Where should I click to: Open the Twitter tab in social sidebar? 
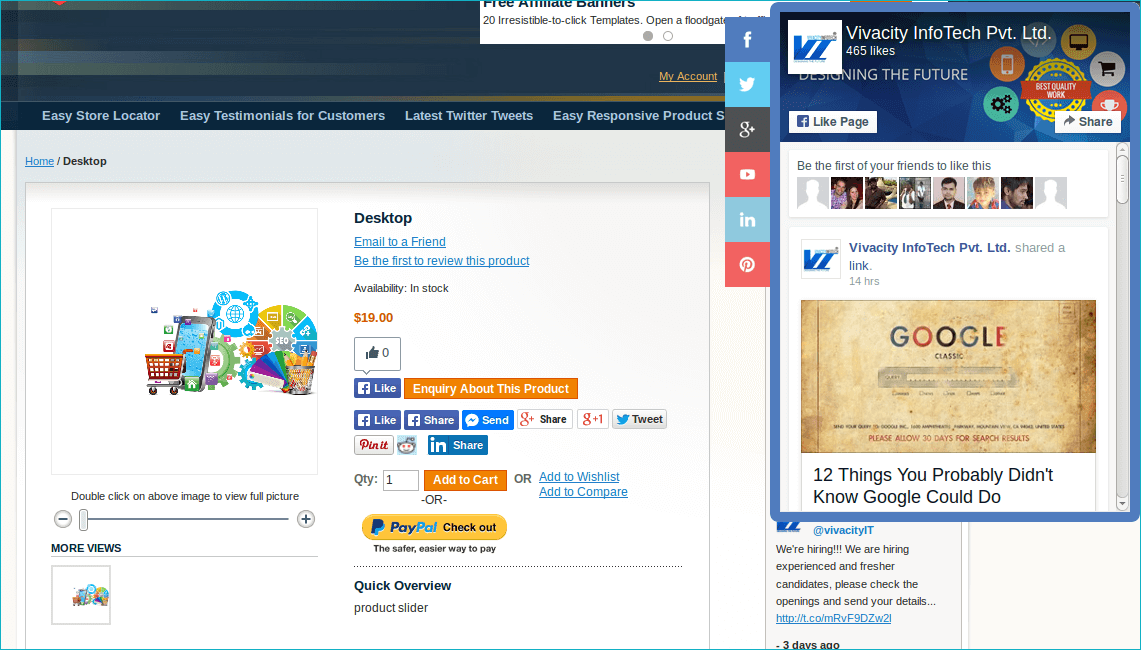pos(747,84)
